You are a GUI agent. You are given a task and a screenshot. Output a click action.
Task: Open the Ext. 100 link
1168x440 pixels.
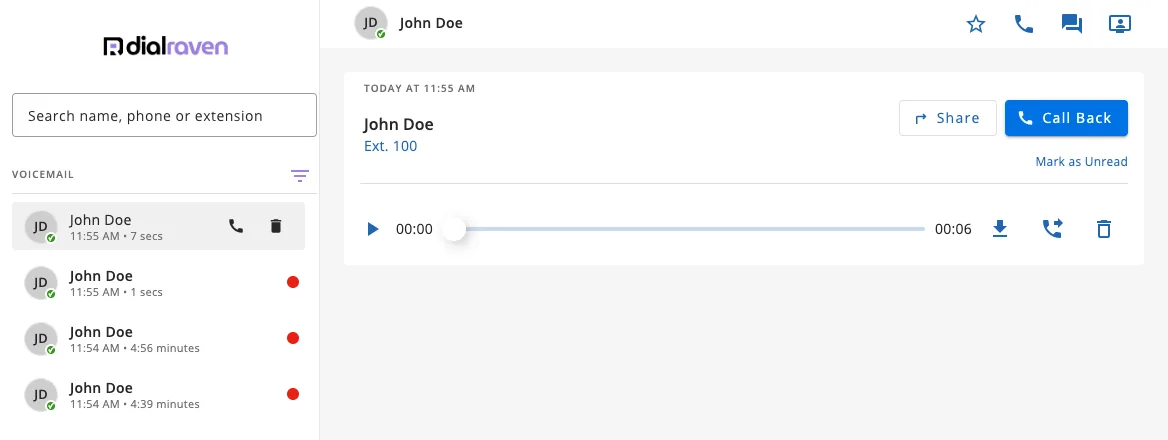(x=390, y=146)
